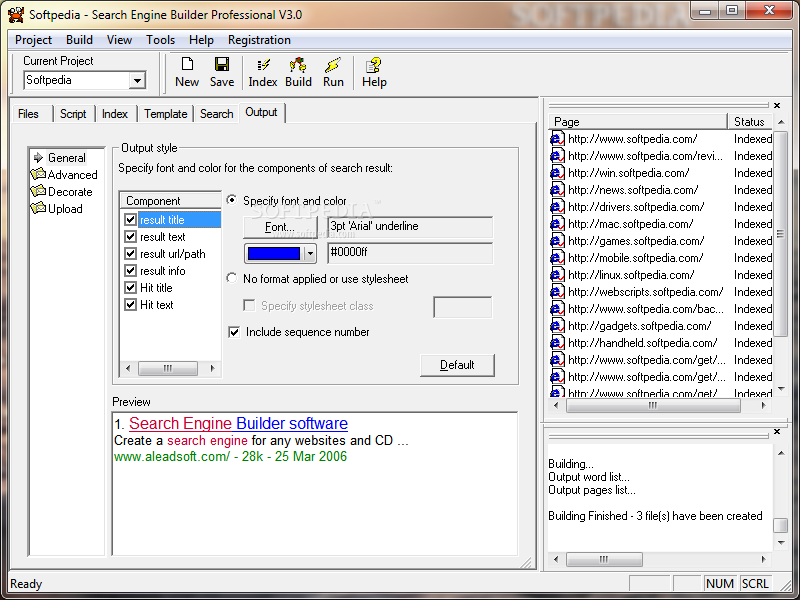Click the Build toolbar icon

click(298, 65)
